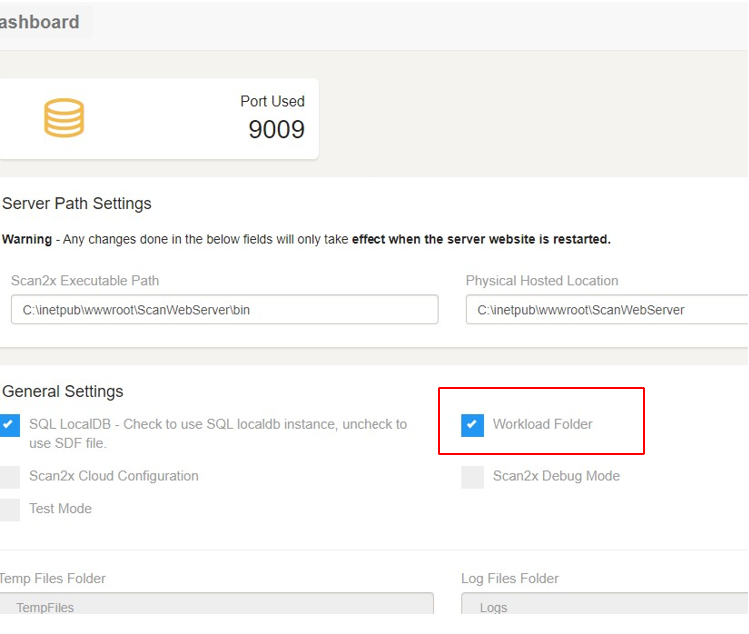Viewport: 749px width, 634px height.
Task: Enable the Scan2x Debug Mode checkbox
Action: pyautogui.click(x=472, y=477)
